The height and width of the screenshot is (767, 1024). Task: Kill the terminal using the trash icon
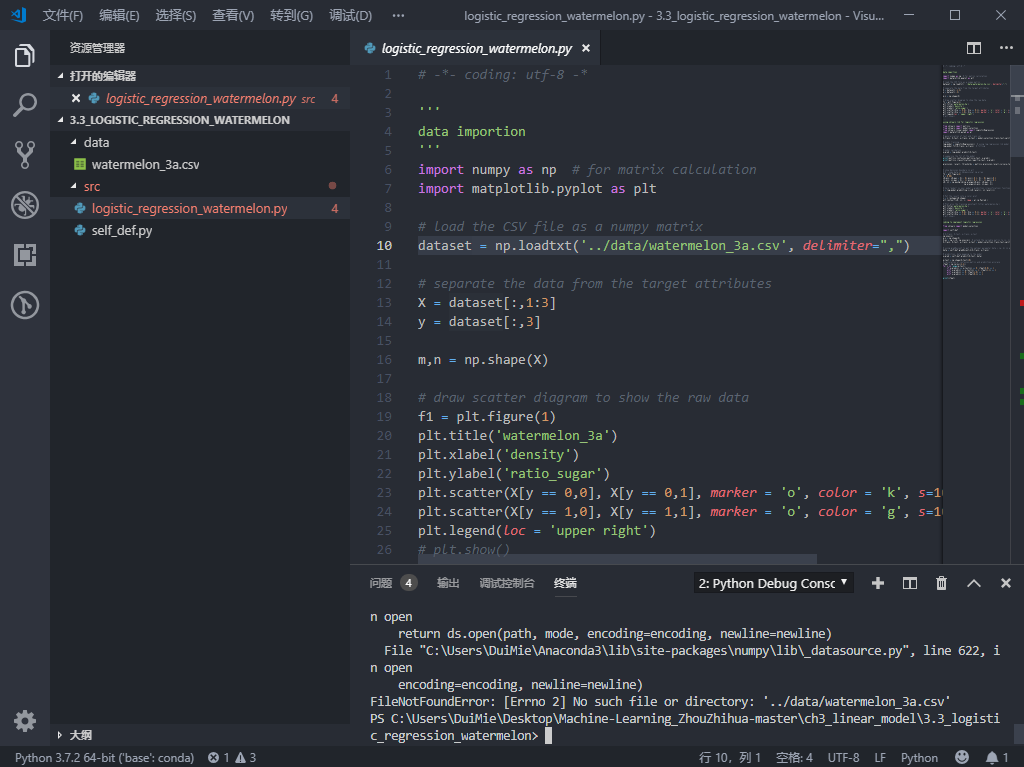pyautogui.click(x=941, y=582)
